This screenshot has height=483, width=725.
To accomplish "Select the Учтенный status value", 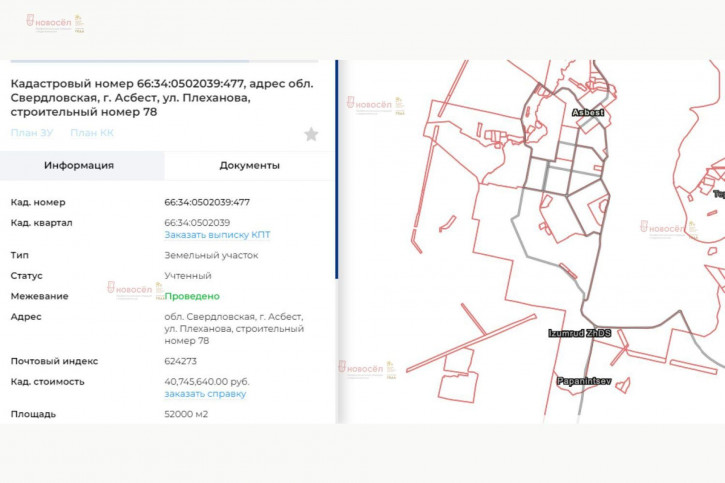I will [188, 275].
